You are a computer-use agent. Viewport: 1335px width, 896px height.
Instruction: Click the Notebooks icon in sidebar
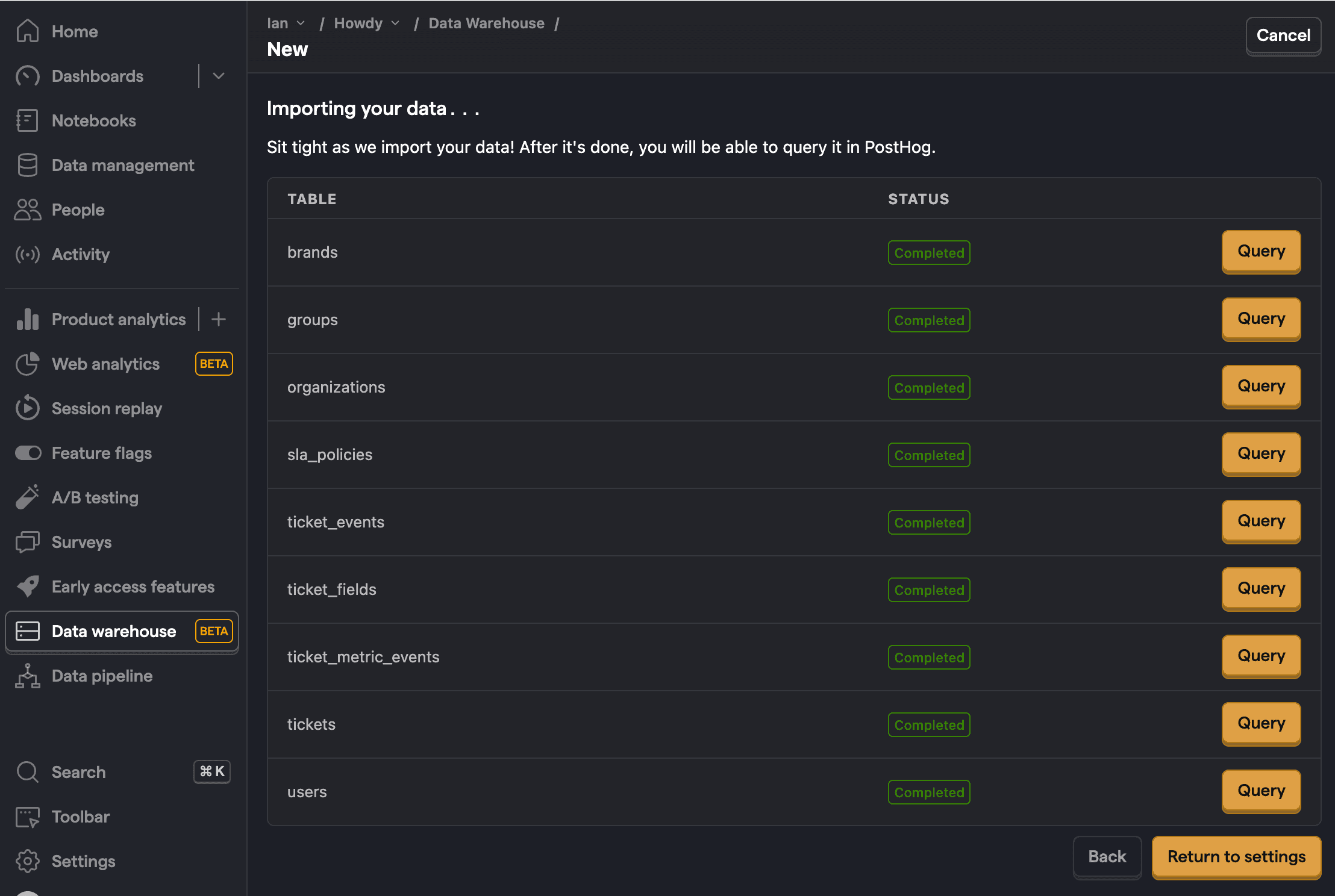[x=28, y=120]
